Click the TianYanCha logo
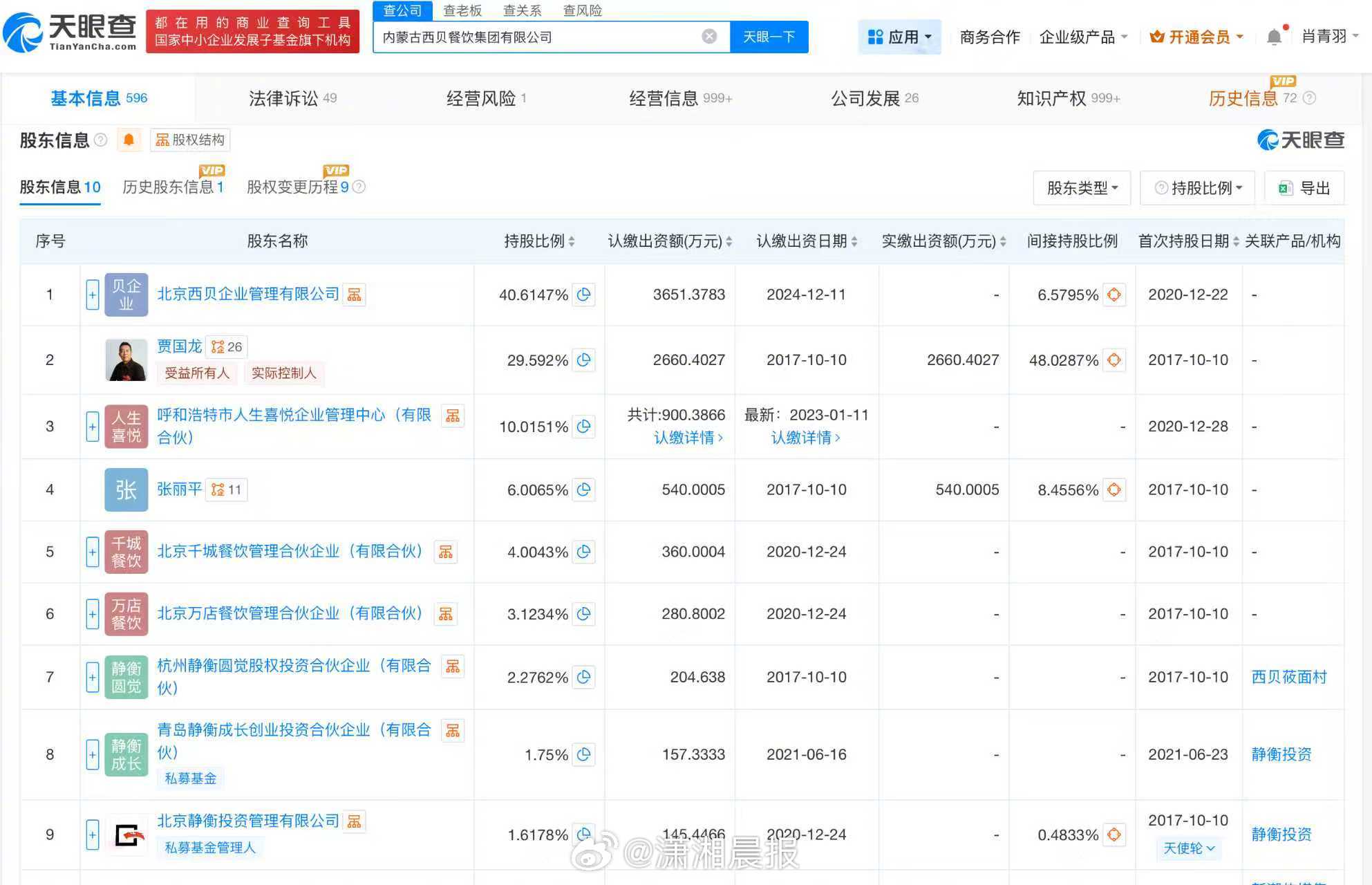Screen dimensions: 1372x885 coord(70,32)
